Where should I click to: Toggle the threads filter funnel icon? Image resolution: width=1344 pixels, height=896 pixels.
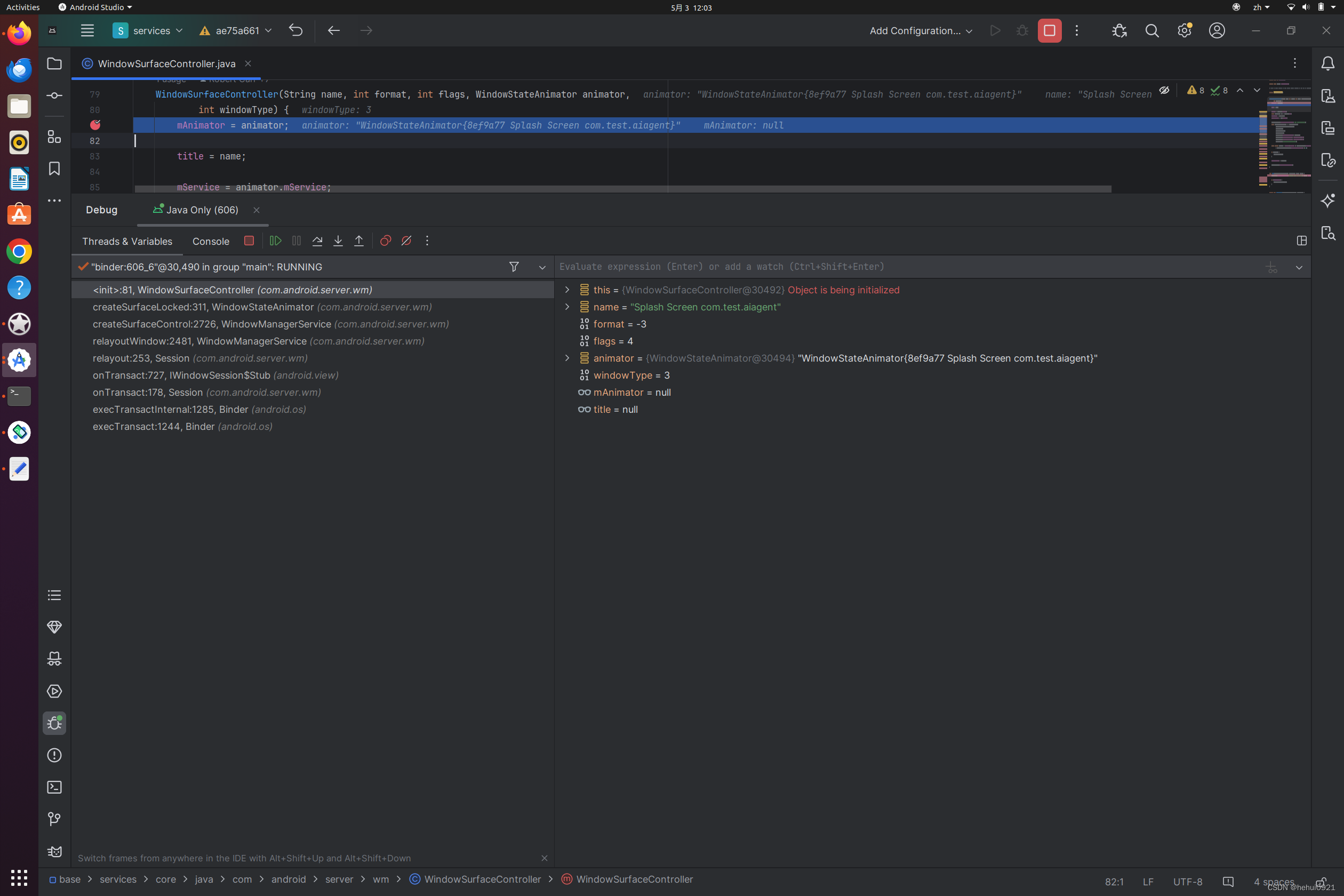514,267
